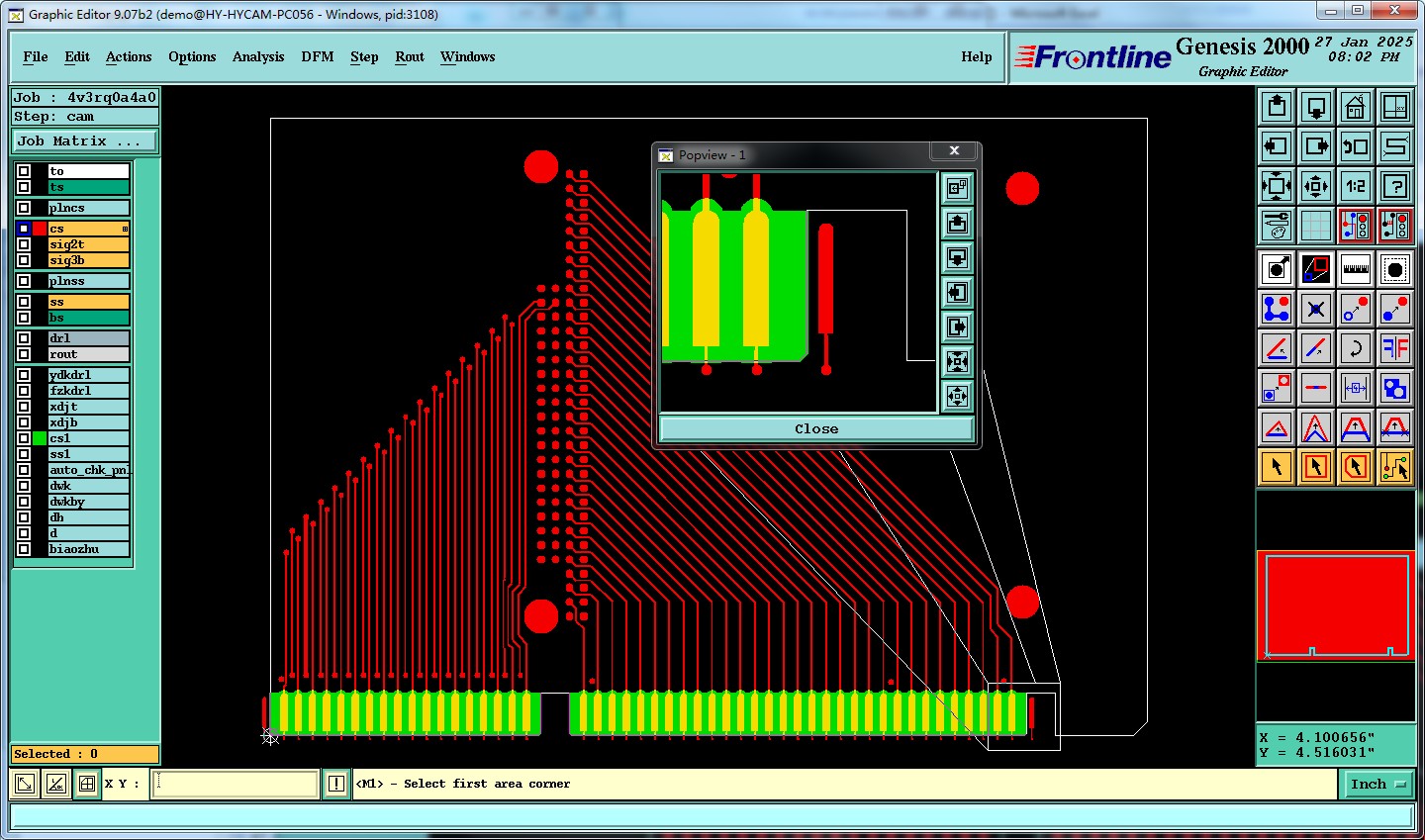The image size is (1425, 840).
Task: Click the Popview zoom in icon
Action: (x=957, y=362)
